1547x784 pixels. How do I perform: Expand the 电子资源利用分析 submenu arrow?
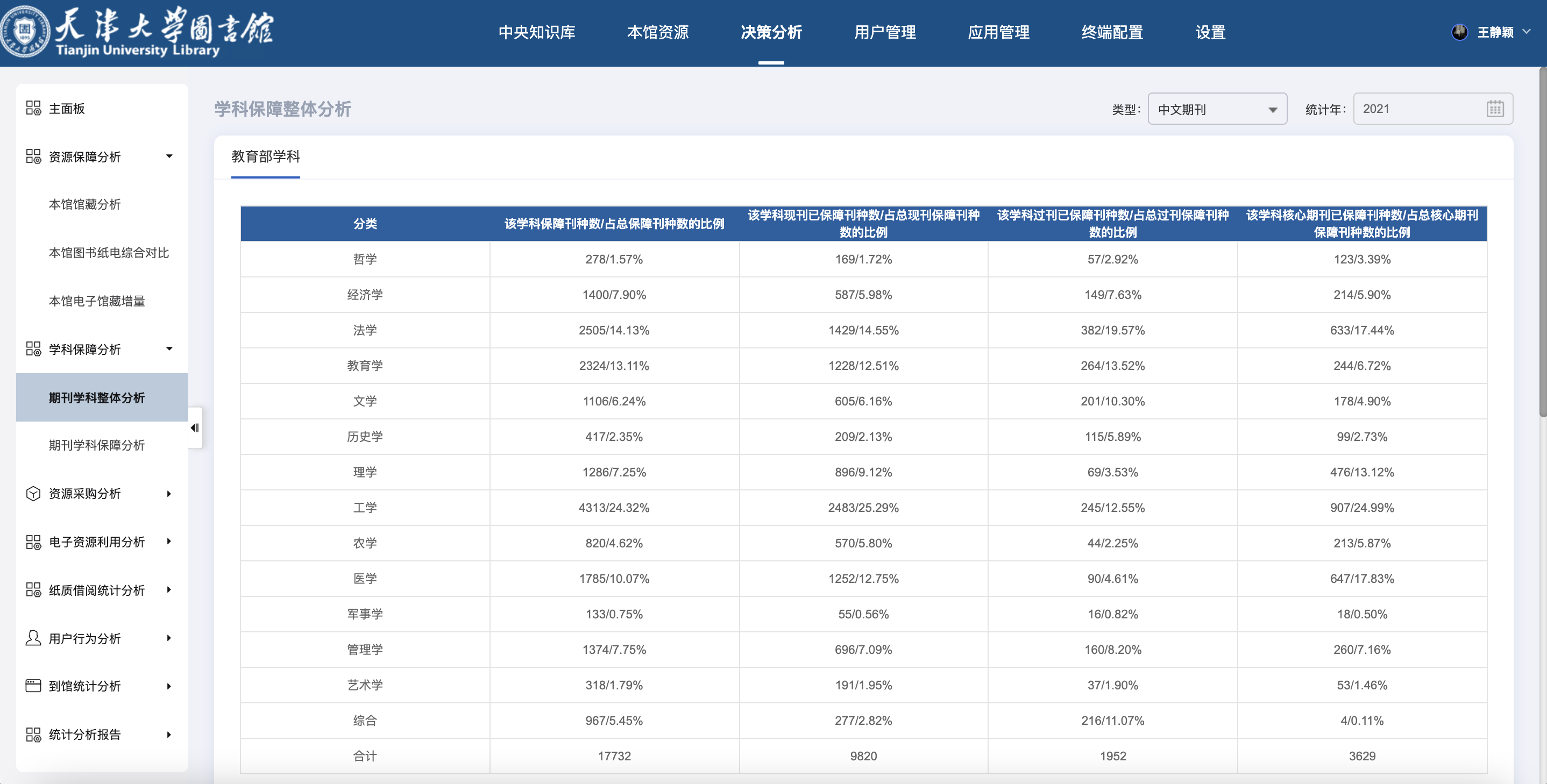point(169,541)
